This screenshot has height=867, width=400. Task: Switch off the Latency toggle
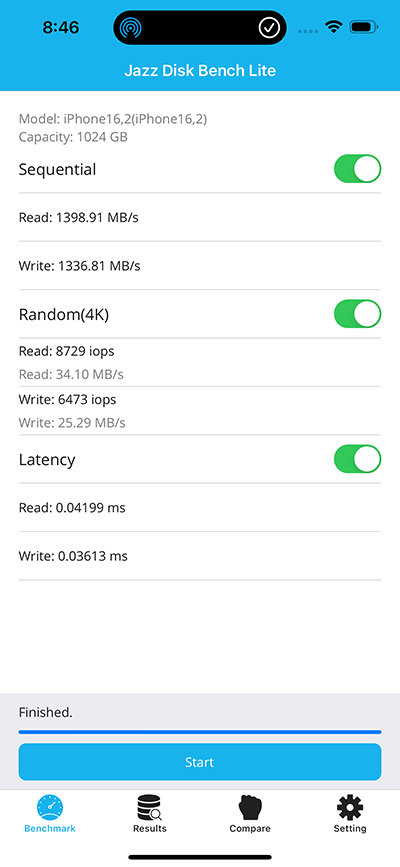point(357,459)
